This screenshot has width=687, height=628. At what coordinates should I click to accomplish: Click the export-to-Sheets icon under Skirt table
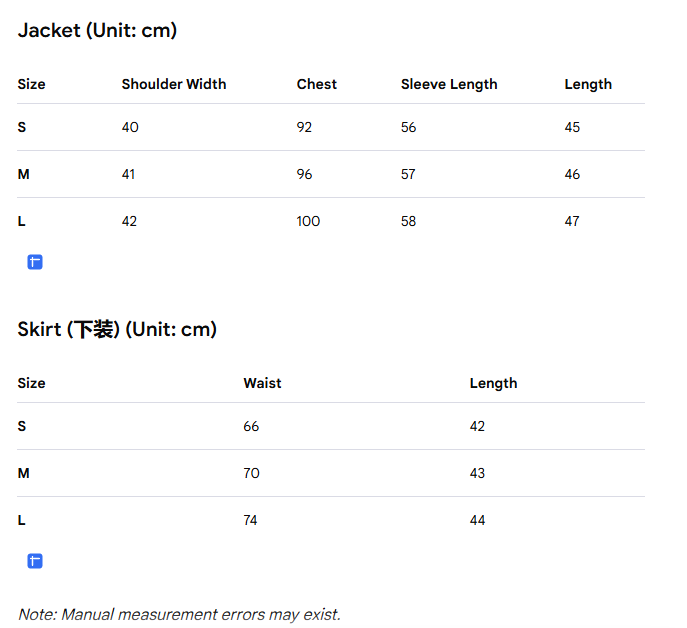tap(35, 561)
